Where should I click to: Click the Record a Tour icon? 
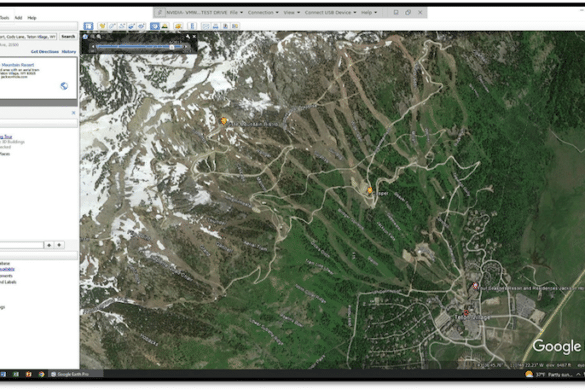[x=141, y=26]
